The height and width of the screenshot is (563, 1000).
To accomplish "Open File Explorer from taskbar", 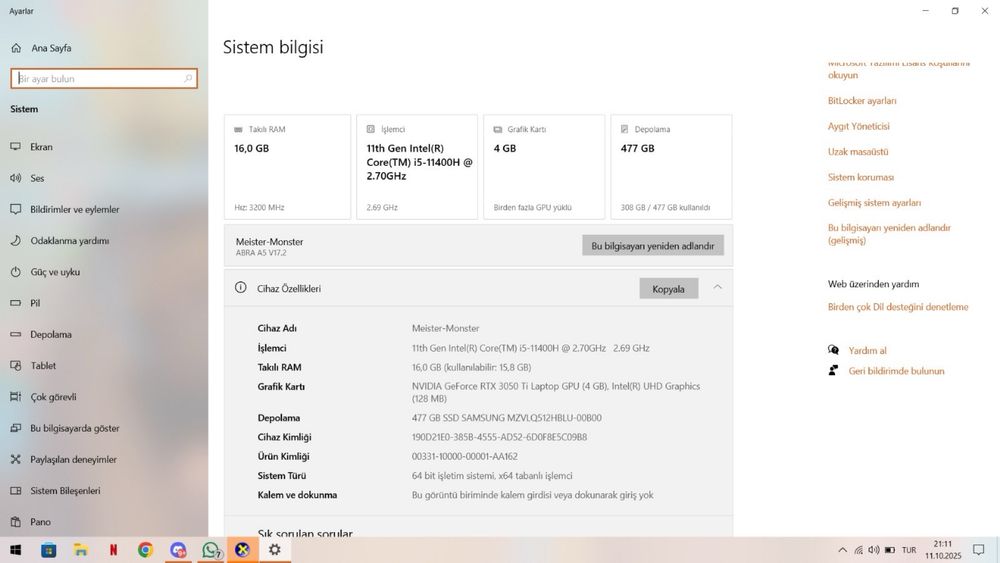I will (81, 550).
